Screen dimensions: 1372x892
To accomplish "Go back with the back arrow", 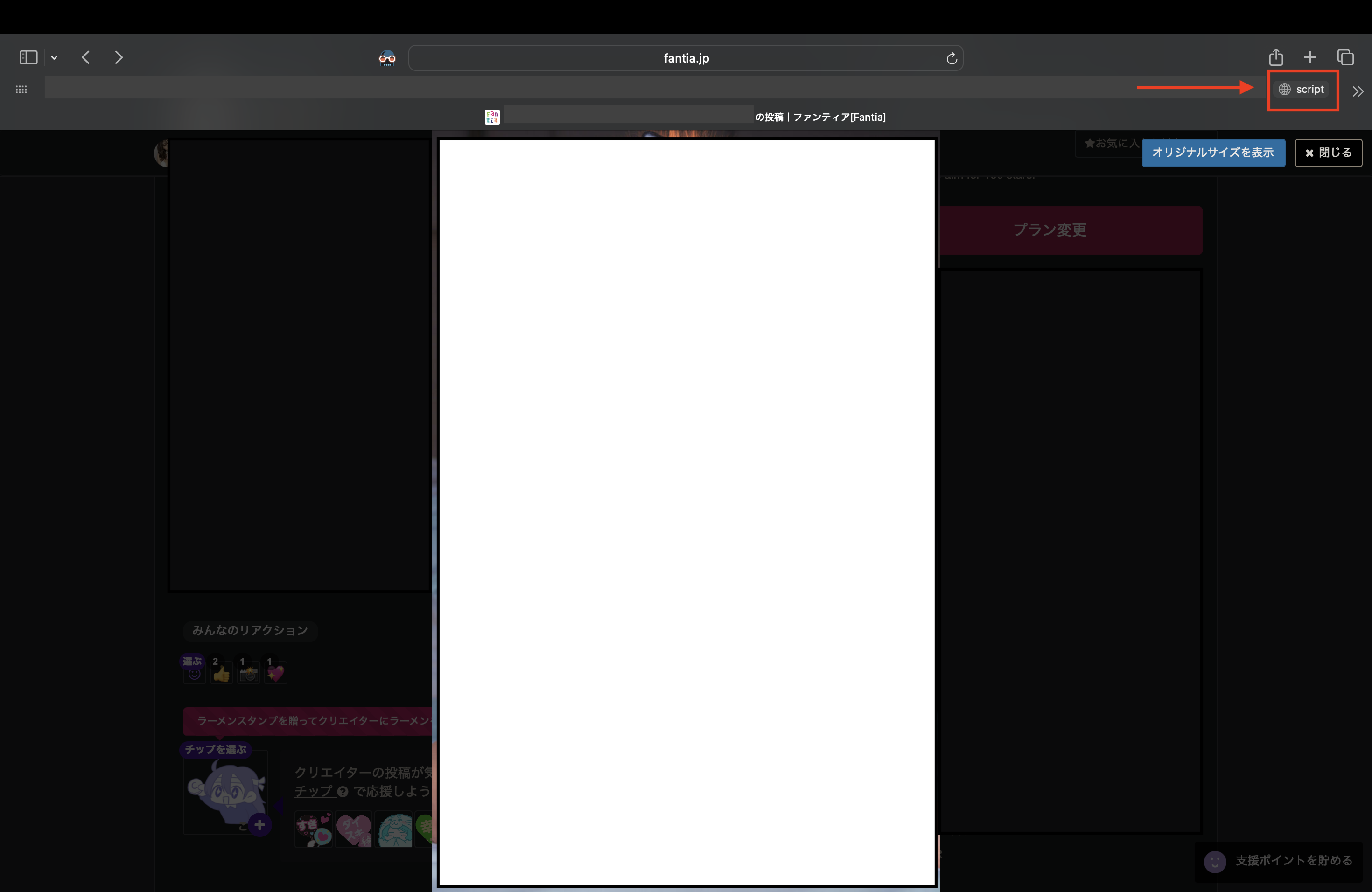I will pyautogui.click(x=86, y=58).
